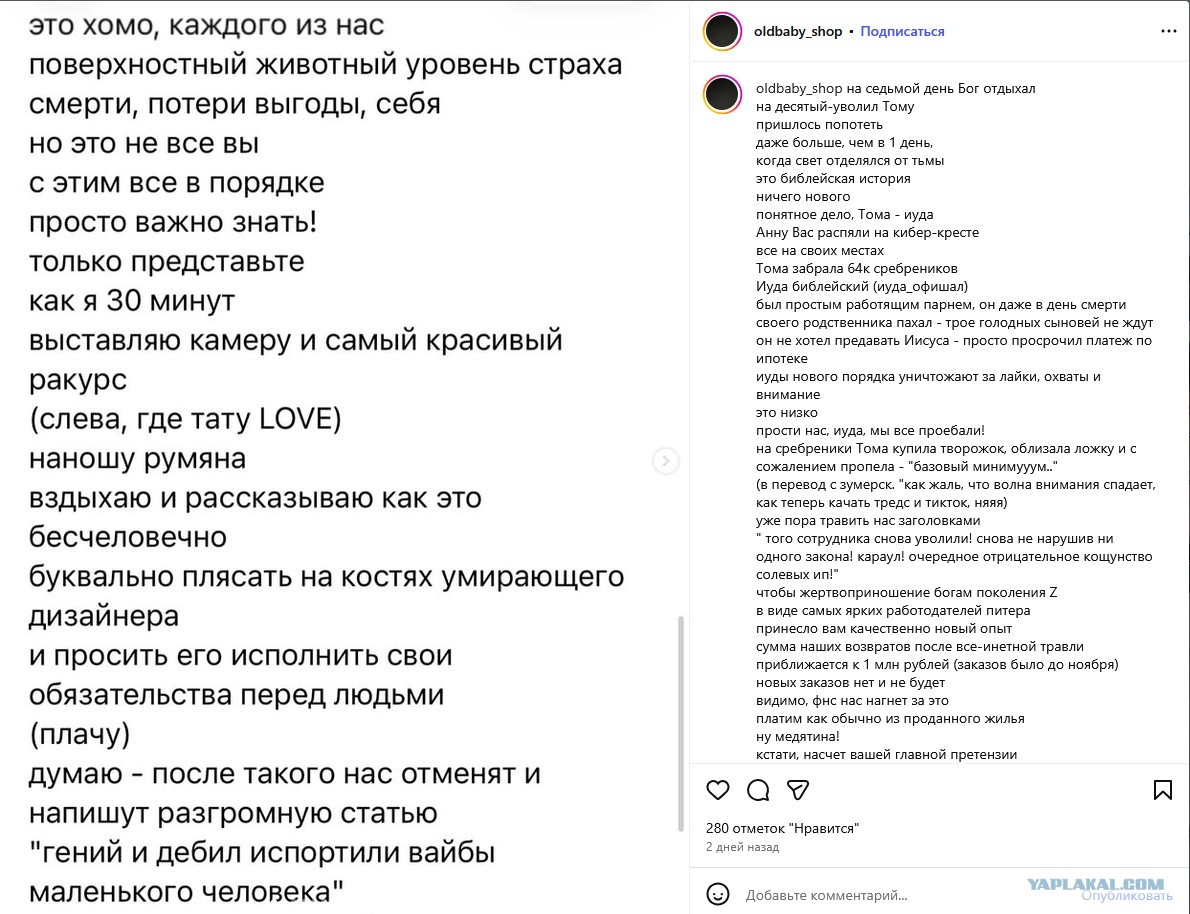This screenshot has width=1190, height=914.
Task: Share the post with the paper plane icon
Action: [x=798, y=790]
